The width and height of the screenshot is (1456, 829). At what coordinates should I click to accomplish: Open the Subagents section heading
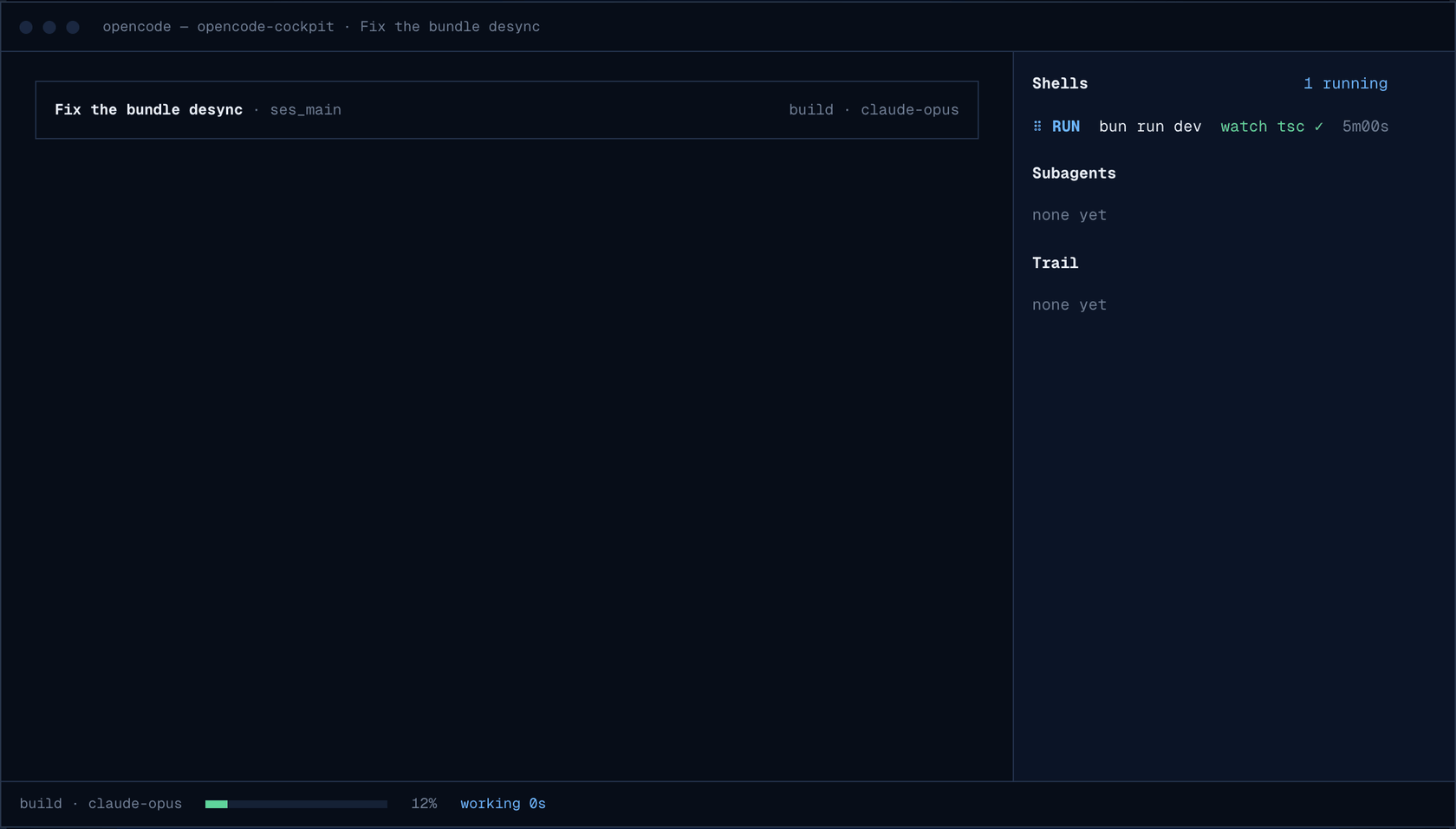[x=1074, y=173]
